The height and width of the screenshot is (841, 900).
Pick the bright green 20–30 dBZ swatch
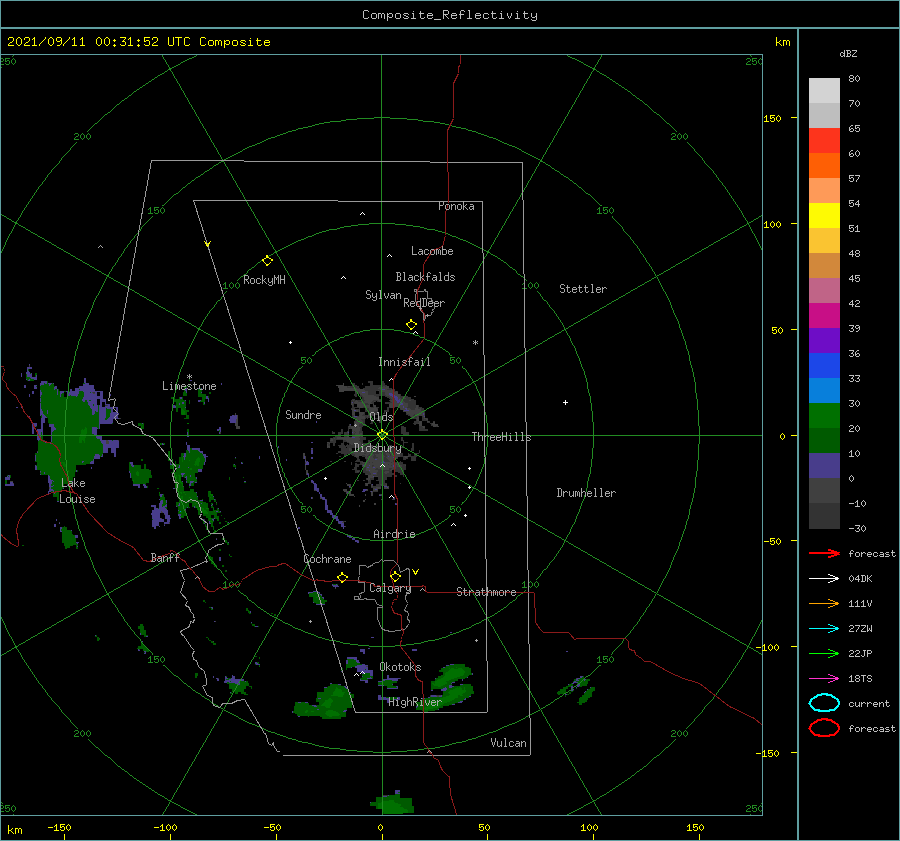point(824,416)
